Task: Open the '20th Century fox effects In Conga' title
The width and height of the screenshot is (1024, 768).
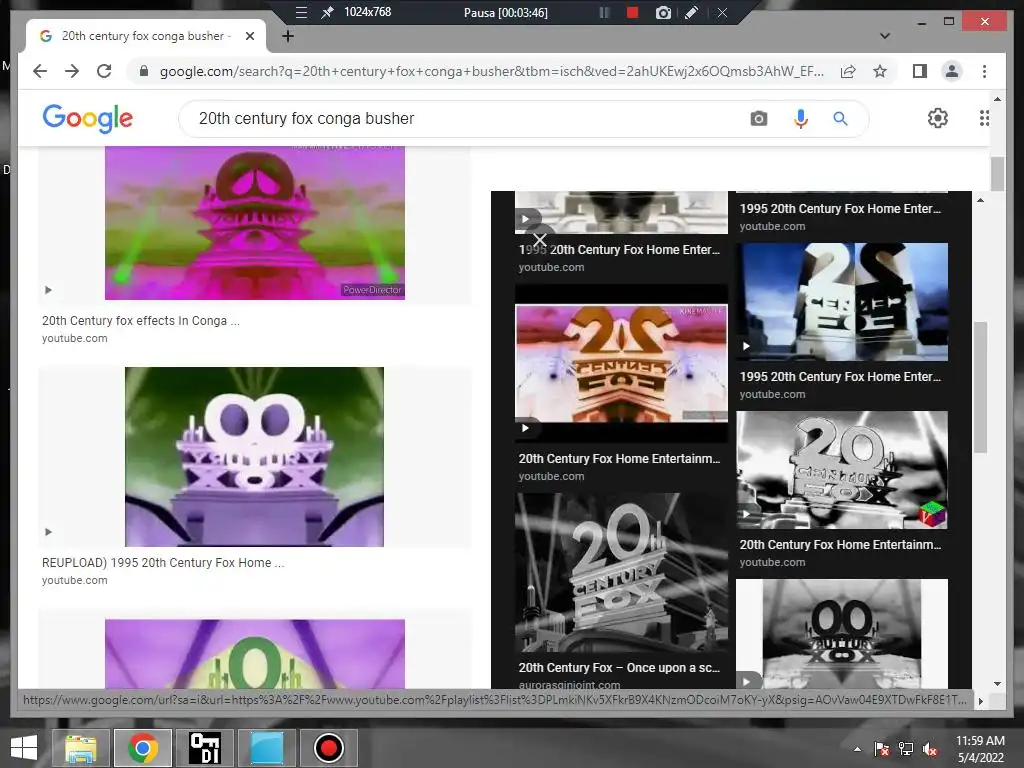Action: (x=140, y=321)
